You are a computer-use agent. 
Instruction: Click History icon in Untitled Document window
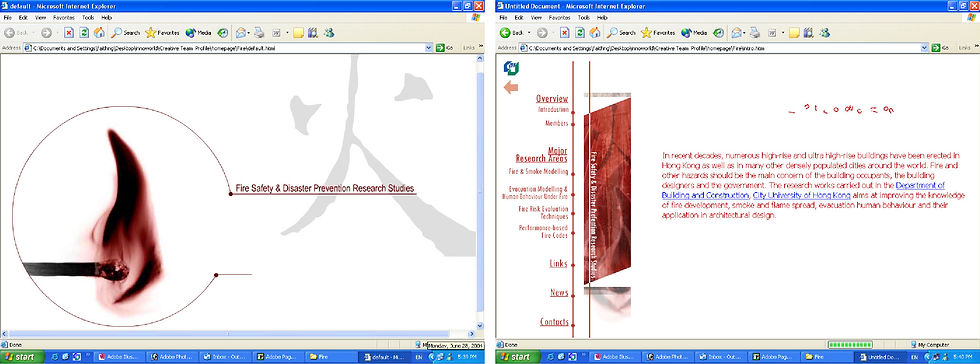(x=718, y=33)
